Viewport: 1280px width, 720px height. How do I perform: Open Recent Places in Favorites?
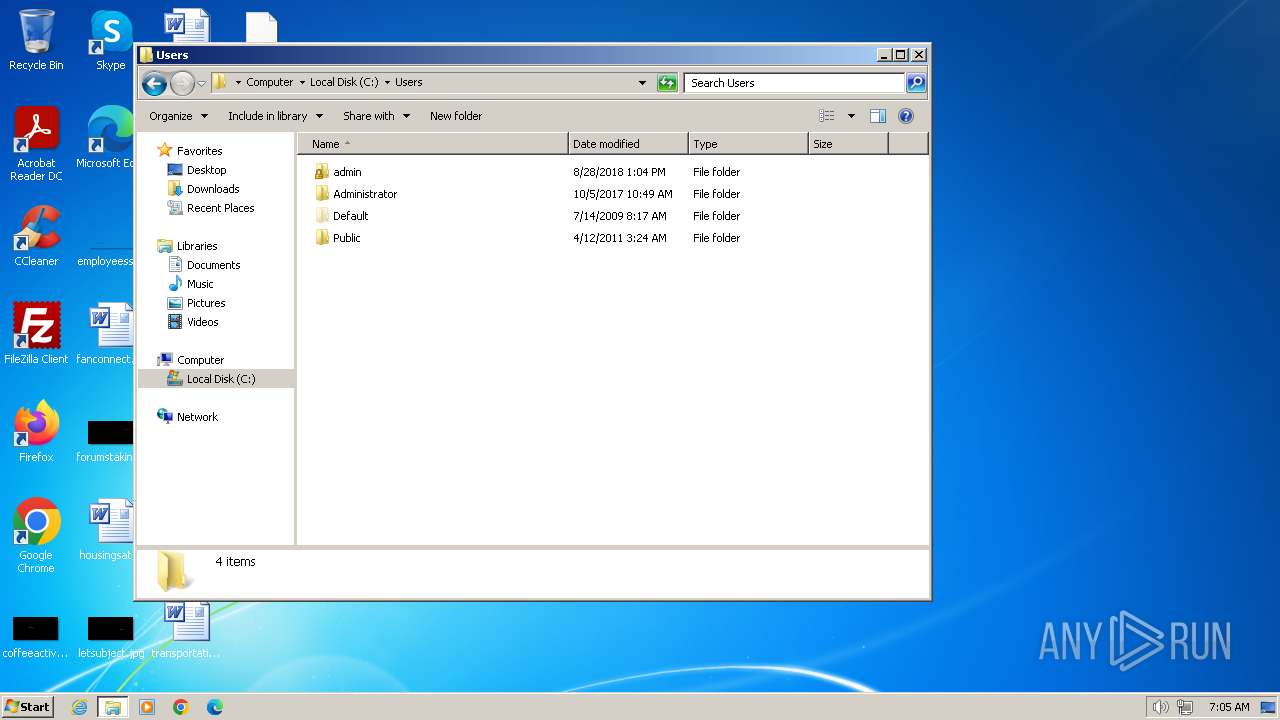click(220, 208)
